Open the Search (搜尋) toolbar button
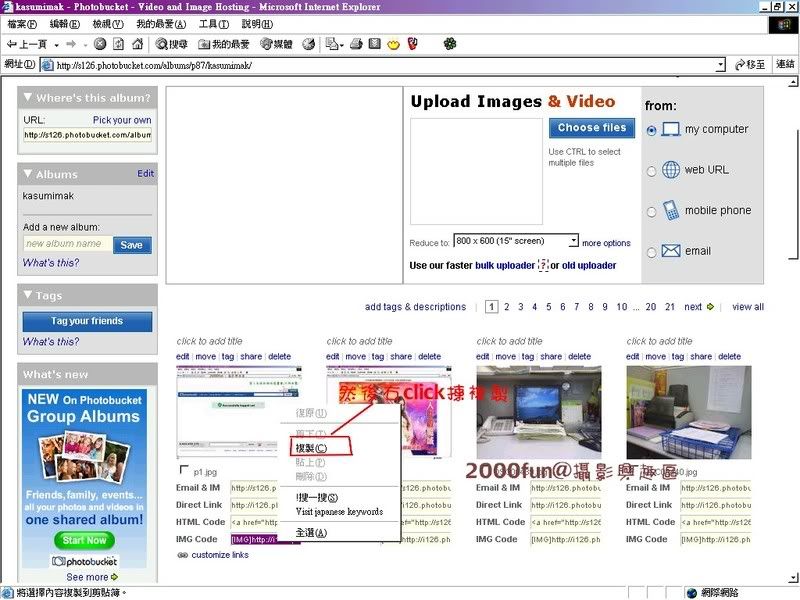The image size is (800, 600). click(x=172, y=44)
